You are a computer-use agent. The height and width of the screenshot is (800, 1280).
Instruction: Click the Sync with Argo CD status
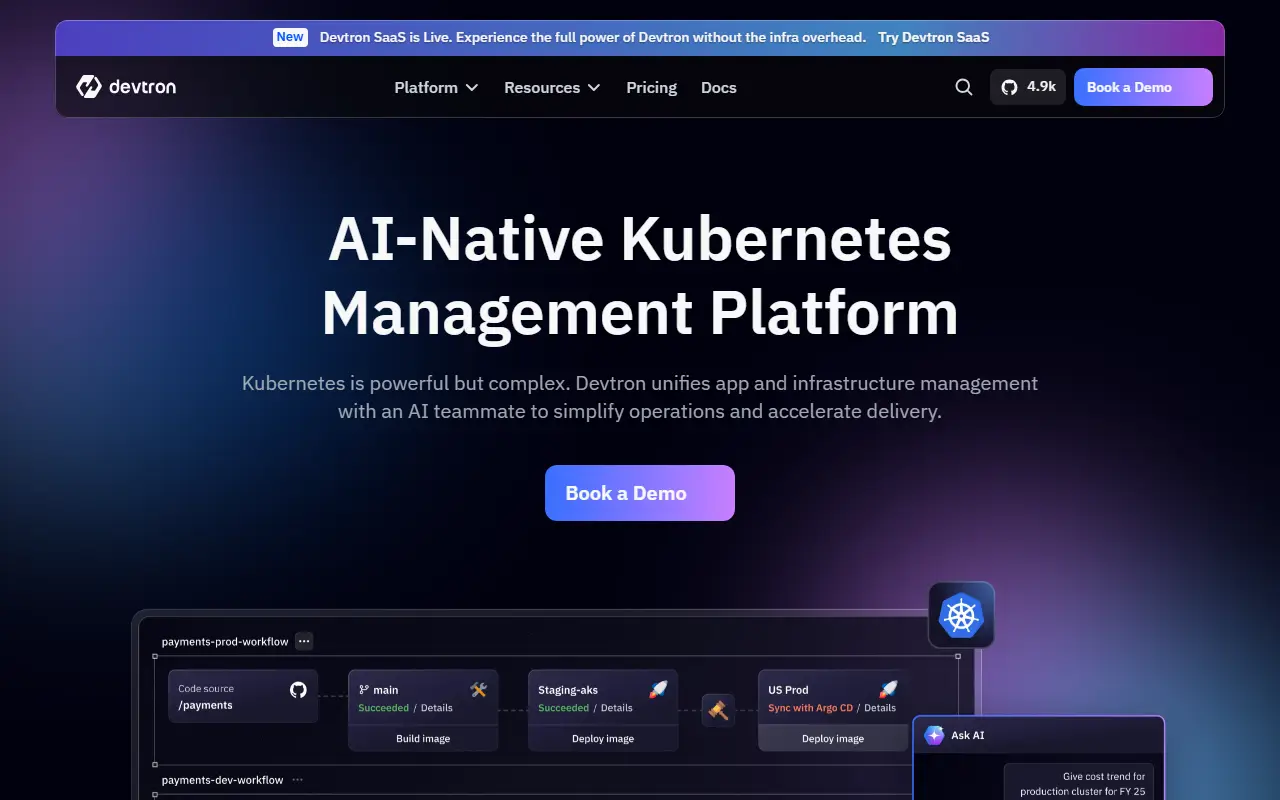pos(811,708)
